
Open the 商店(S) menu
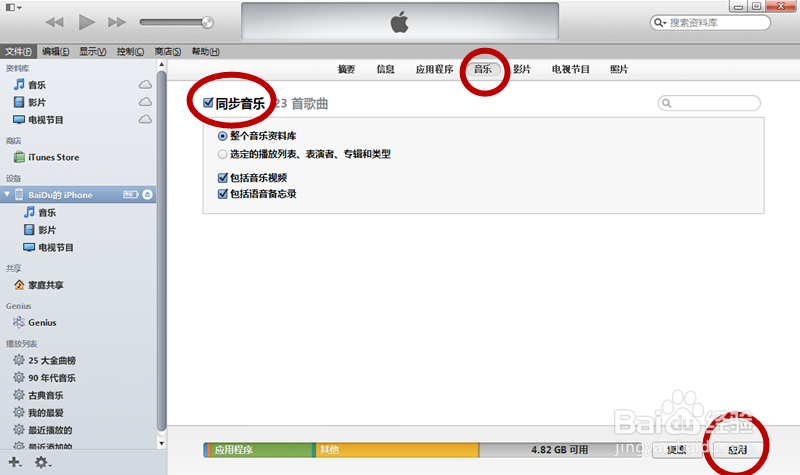click(167, 52)
